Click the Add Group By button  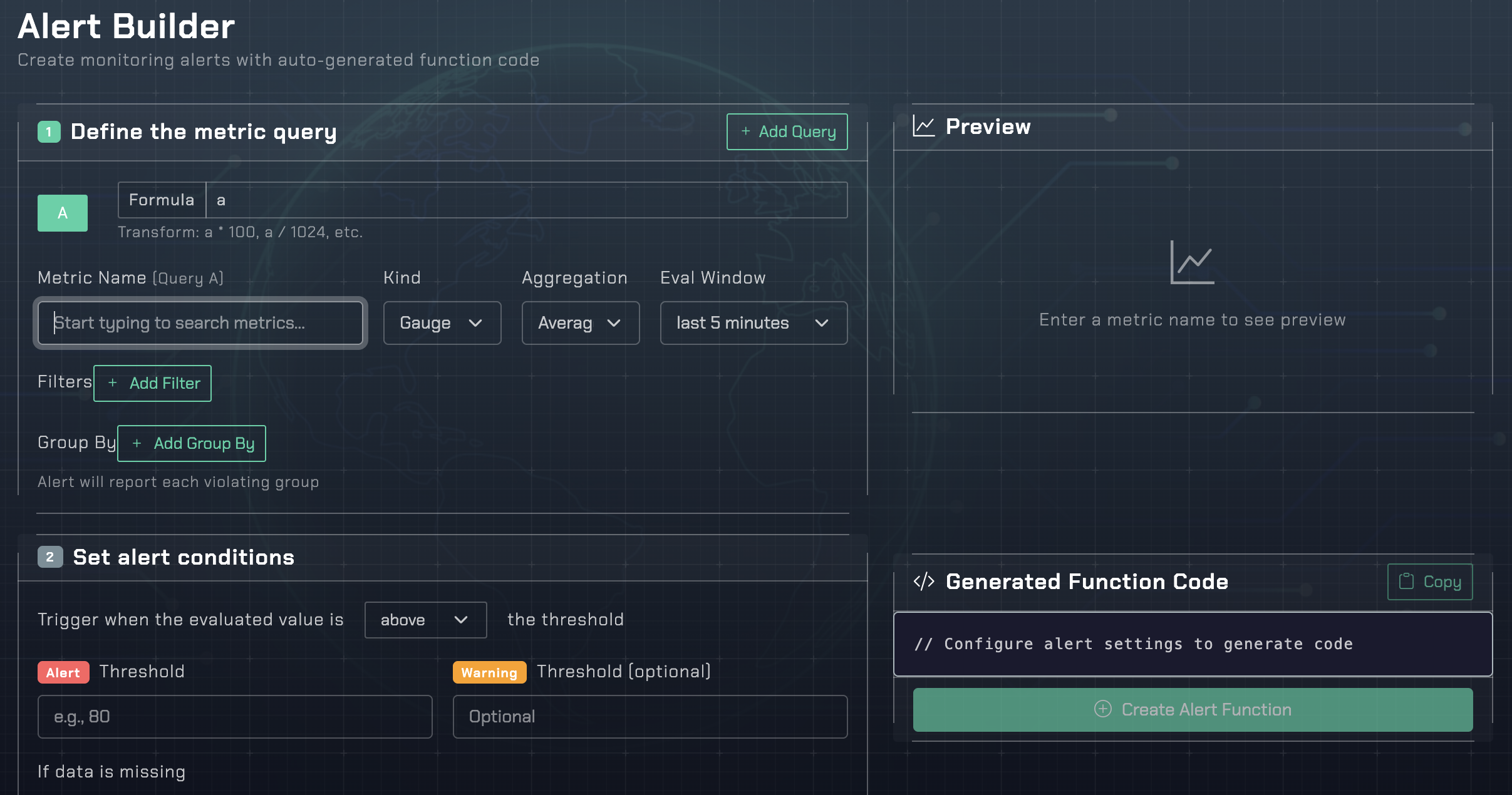click(192, 443)
